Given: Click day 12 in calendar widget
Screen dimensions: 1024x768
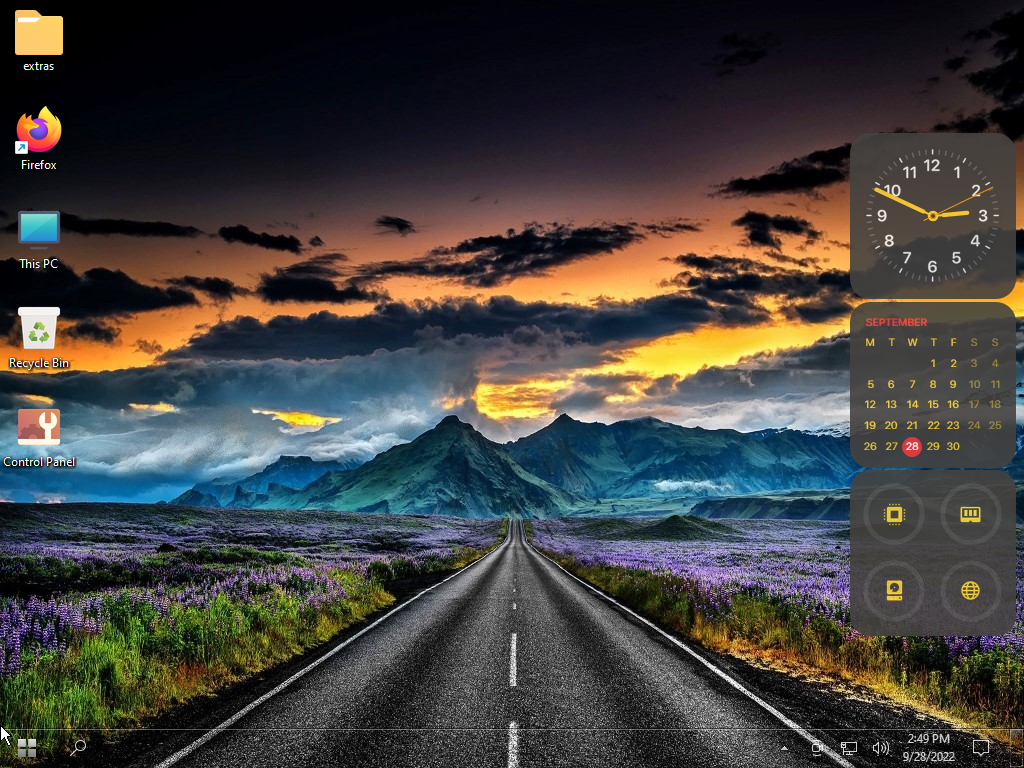Looking at the screenshot, I should pyautogui.click(x=870, y=404).
